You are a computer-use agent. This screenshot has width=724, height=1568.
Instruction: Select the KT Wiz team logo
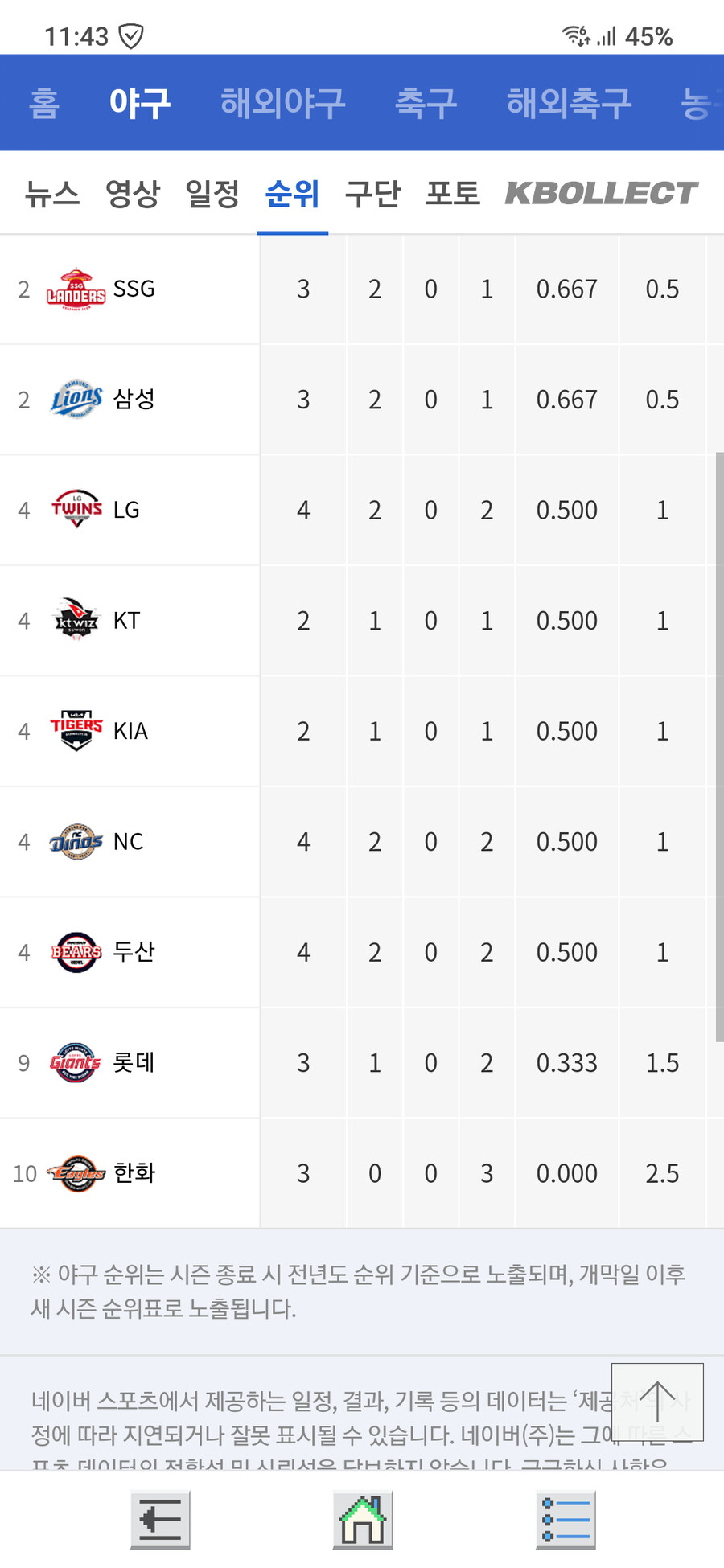[x=76, y=621]
